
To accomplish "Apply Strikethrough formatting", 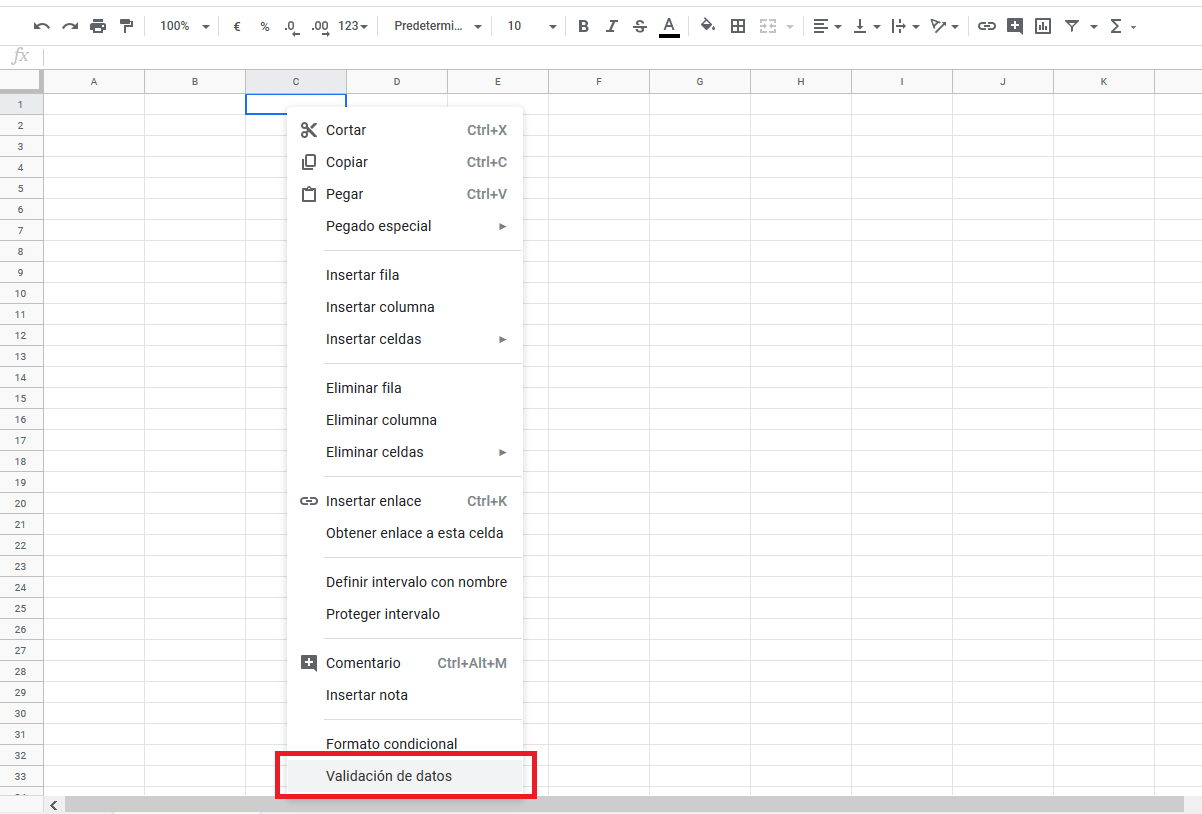I will [x=639, y=25].
